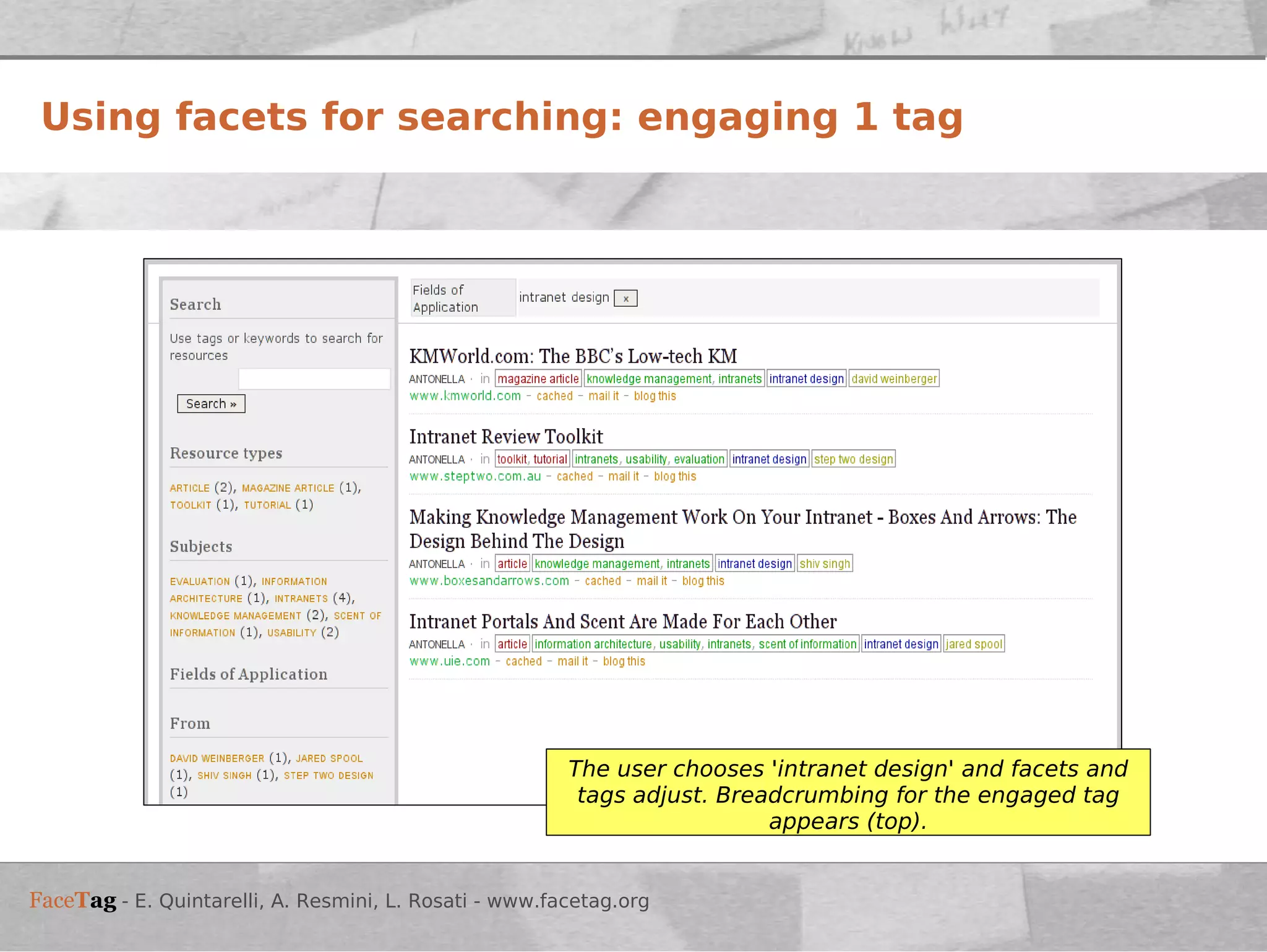The image size is (1267, 952).
Task: Open 'Intranet Review Toolkit' result title
Action: coord(506,437)
